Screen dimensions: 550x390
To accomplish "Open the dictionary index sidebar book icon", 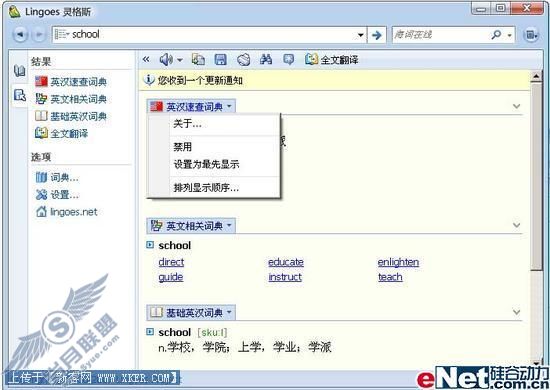I will click(20, 70).
